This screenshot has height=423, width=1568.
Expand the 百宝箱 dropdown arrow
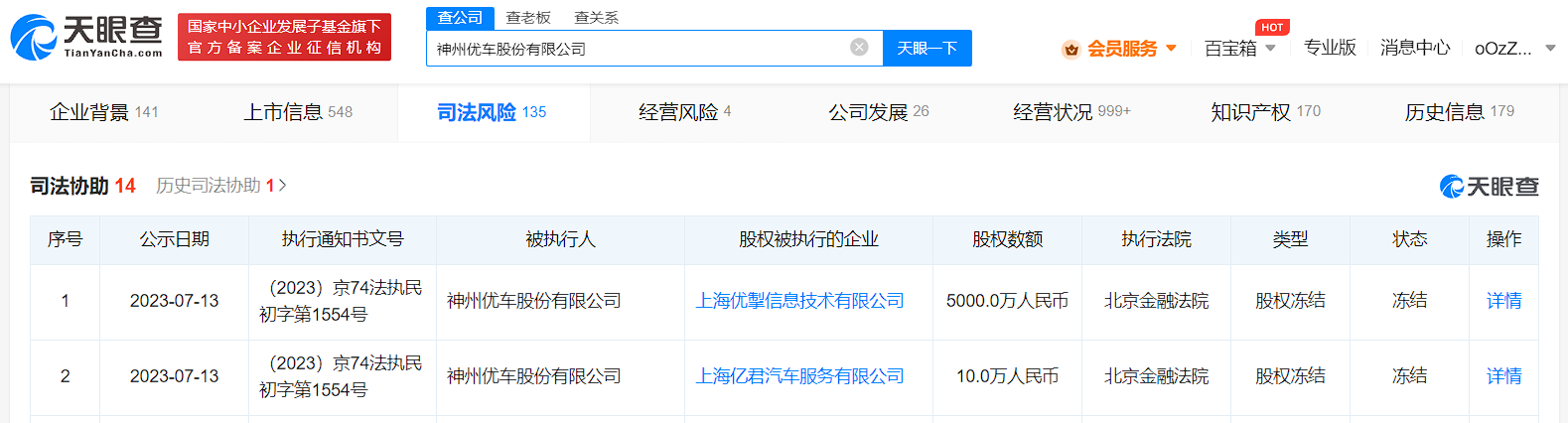pyautogui.click(x=1270, y=48)
